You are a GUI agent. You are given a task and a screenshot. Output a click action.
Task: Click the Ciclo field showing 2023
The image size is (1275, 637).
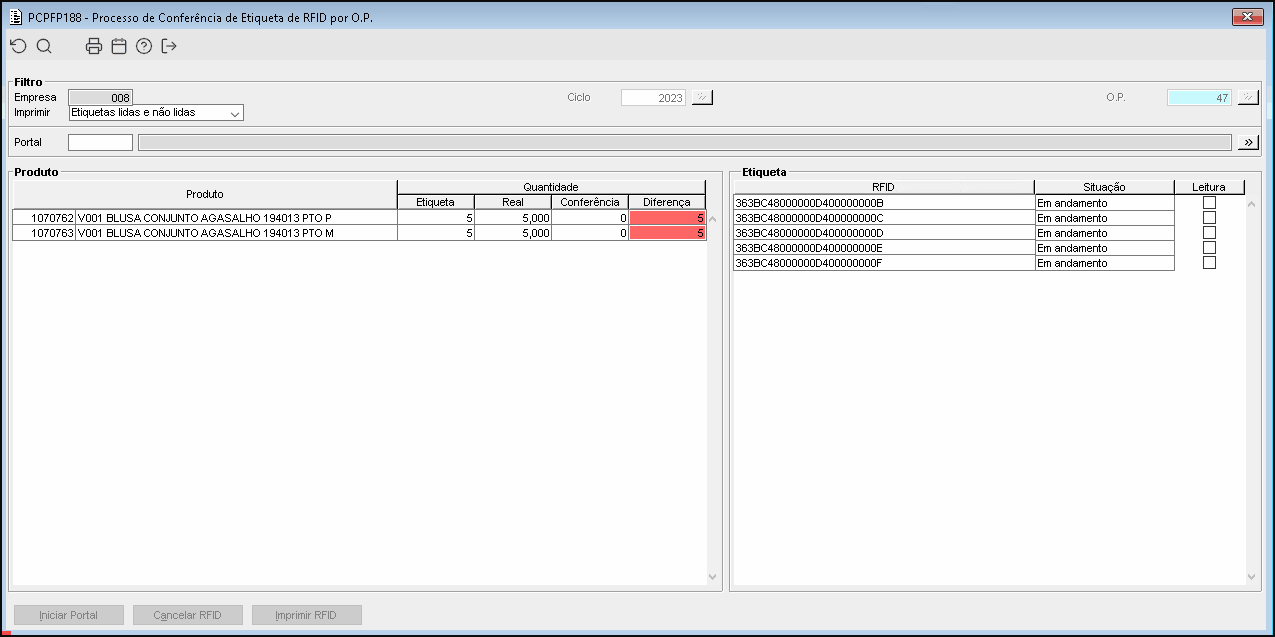tap(653, 98)
